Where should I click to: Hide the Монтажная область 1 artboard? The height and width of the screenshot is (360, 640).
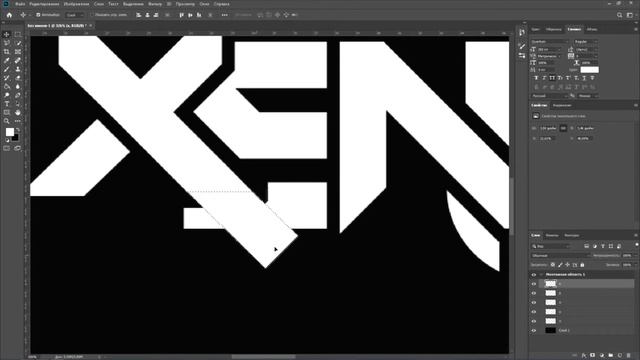point(534,275)
